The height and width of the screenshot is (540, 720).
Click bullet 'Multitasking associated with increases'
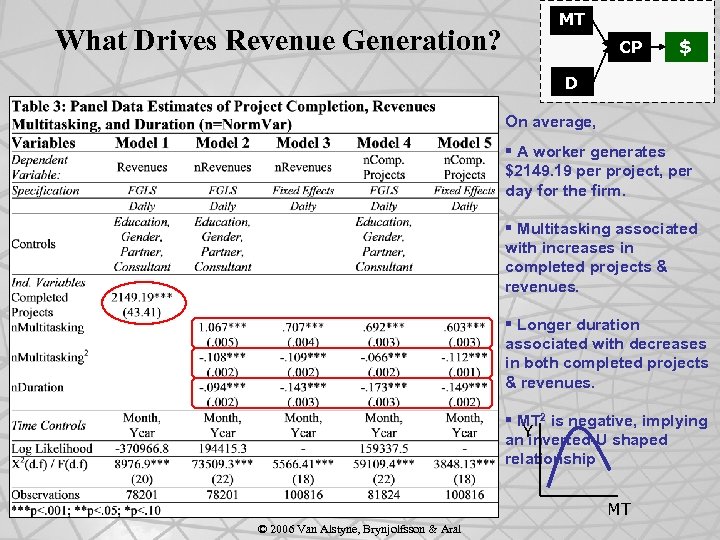pos(601,258)
